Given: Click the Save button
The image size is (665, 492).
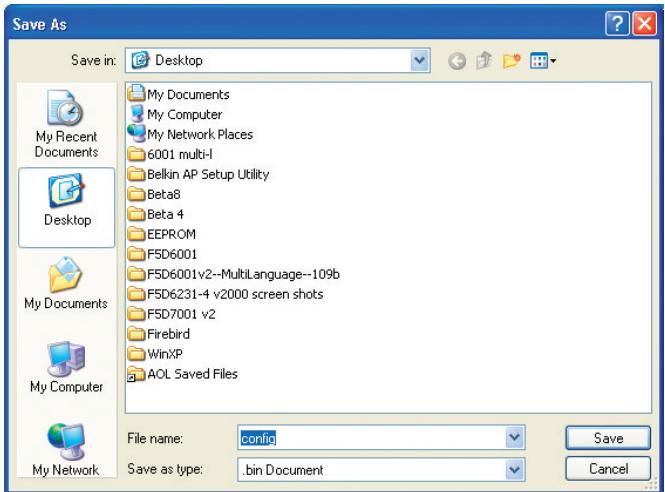Looking at the screenshot, I should pyautogui.click(x=608, y=438).
